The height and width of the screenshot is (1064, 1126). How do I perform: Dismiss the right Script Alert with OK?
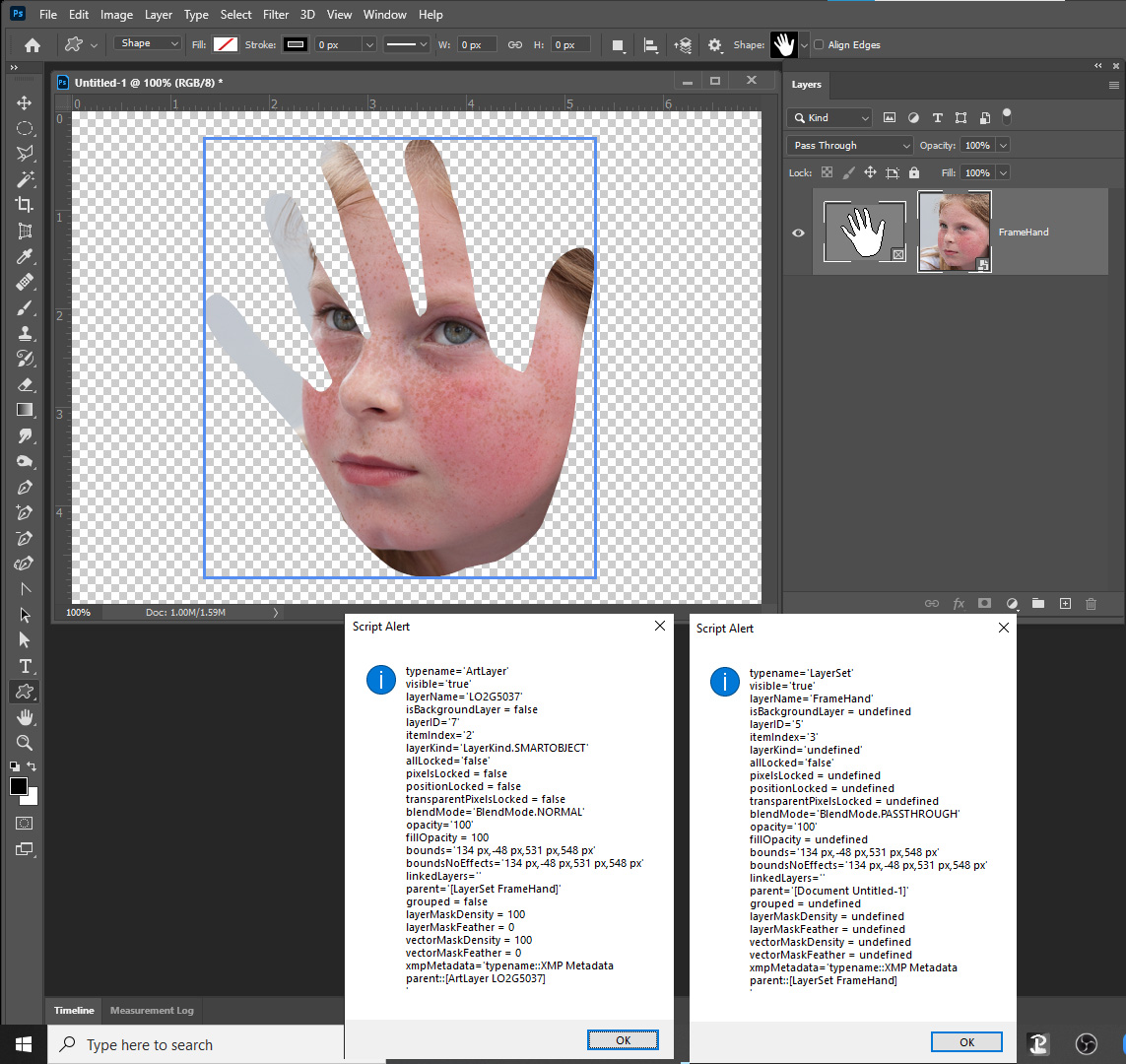[966, 1041]
